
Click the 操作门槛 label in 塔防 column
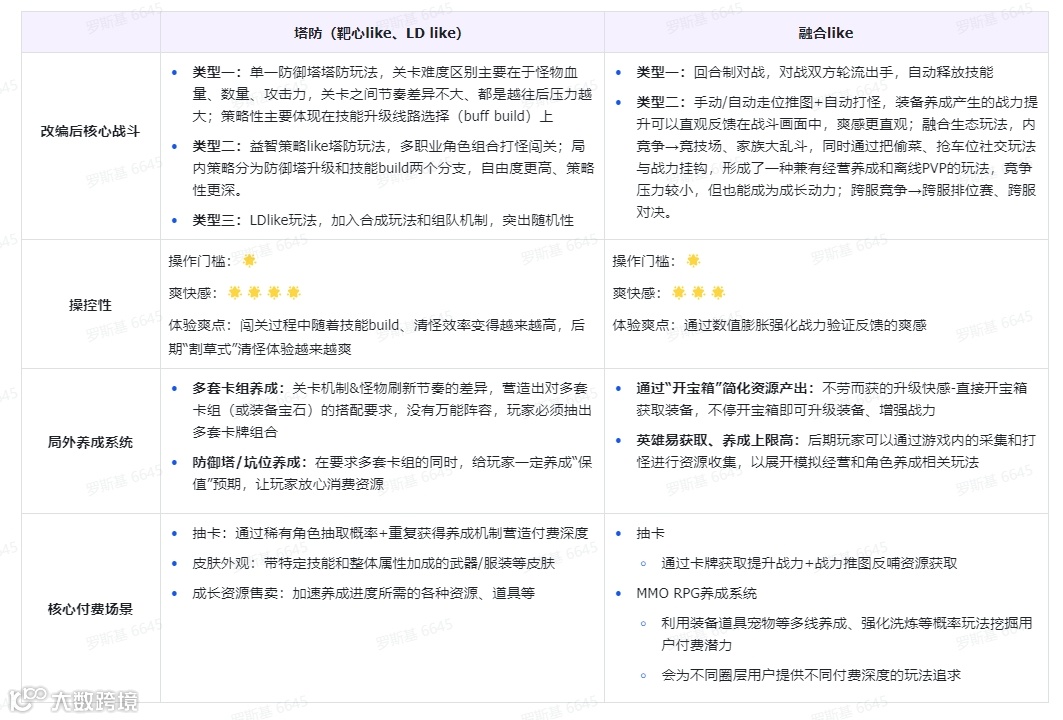coord(200,261)
